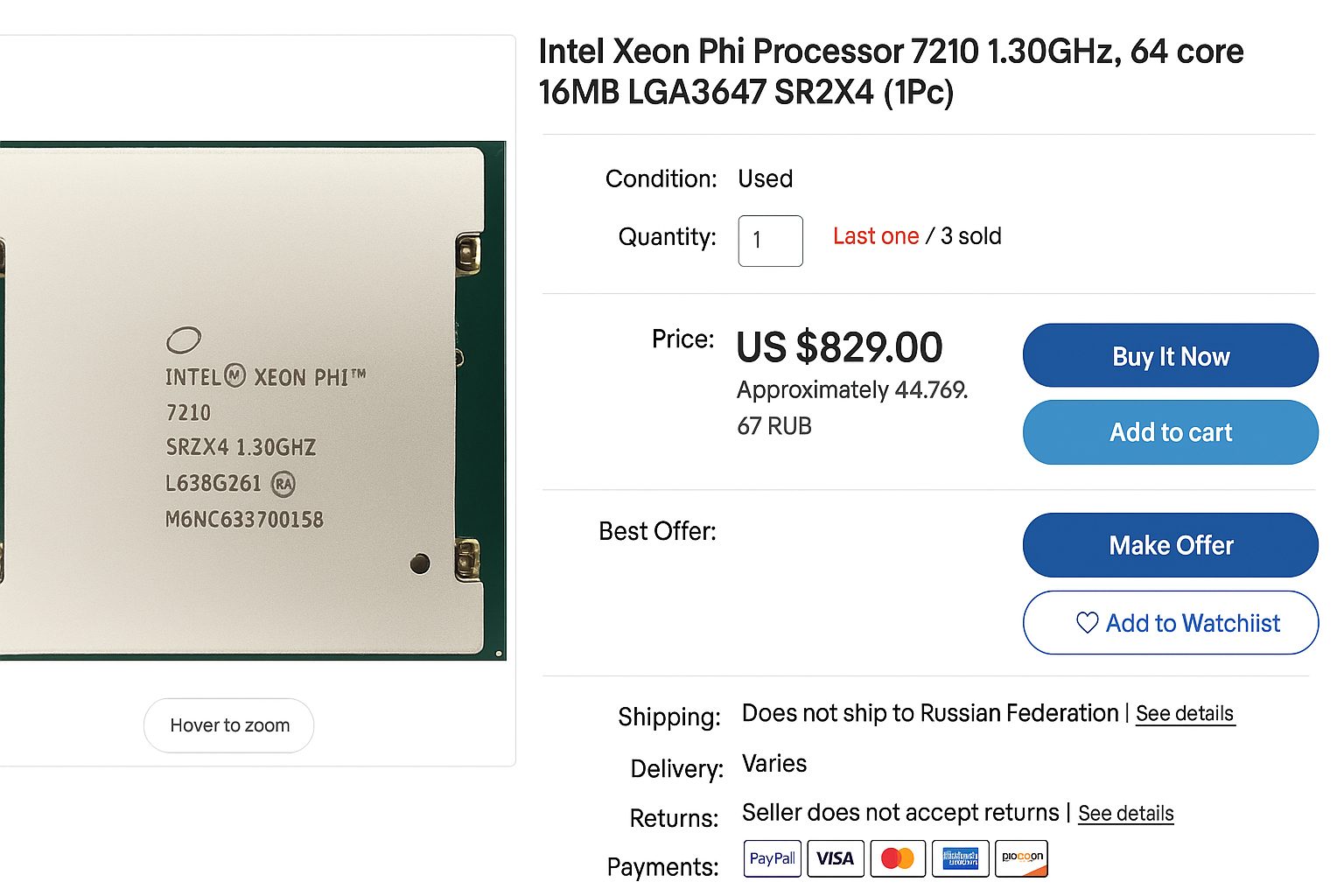Click the American Express payment icon

(x=961, y=858)
